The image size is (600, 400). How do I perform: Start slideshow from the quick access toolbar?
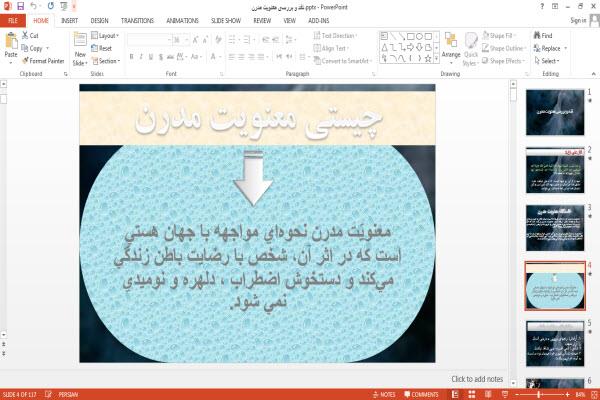(x=64, y=6)
